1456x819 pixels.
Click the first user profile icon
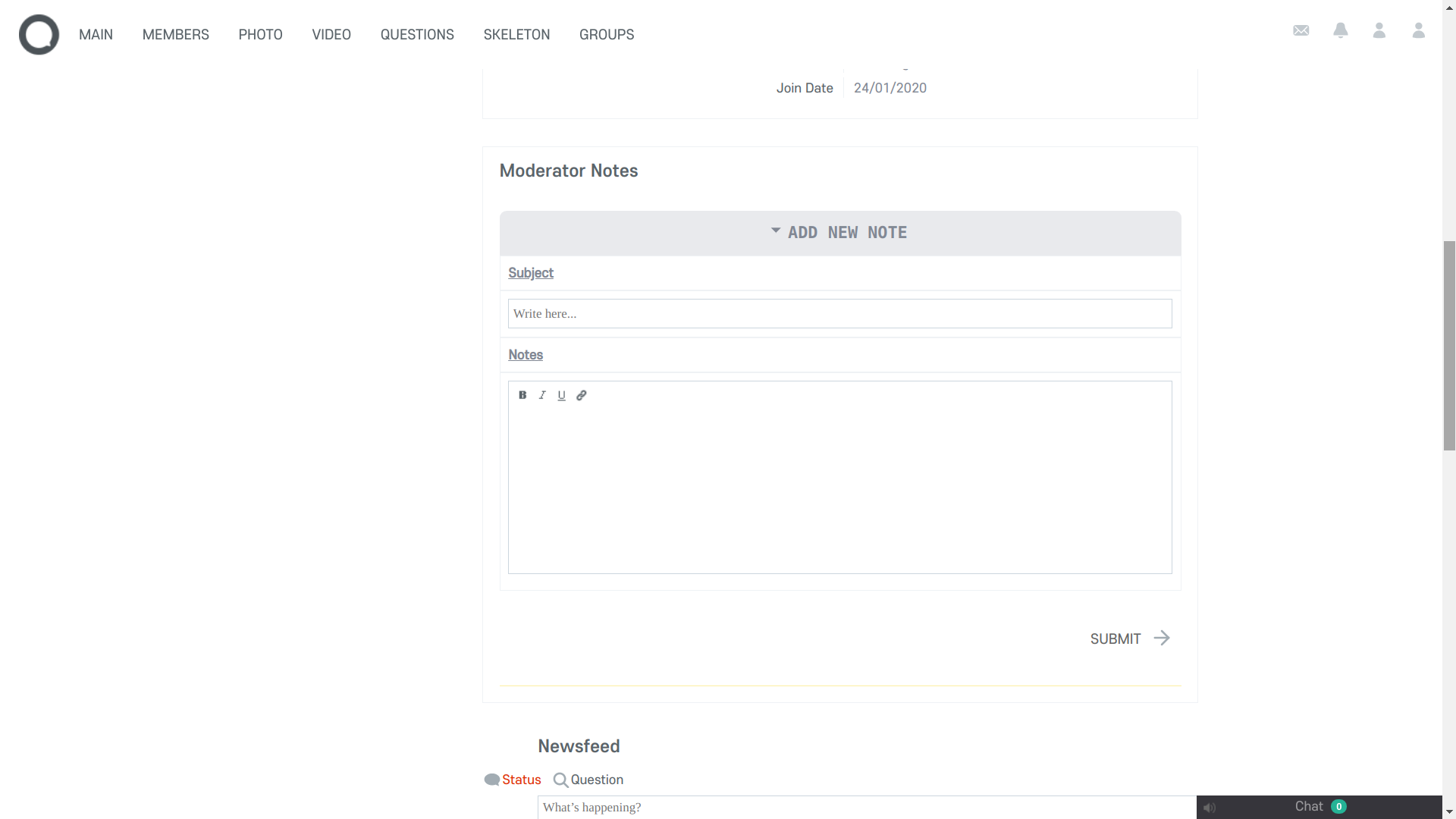1379,30
